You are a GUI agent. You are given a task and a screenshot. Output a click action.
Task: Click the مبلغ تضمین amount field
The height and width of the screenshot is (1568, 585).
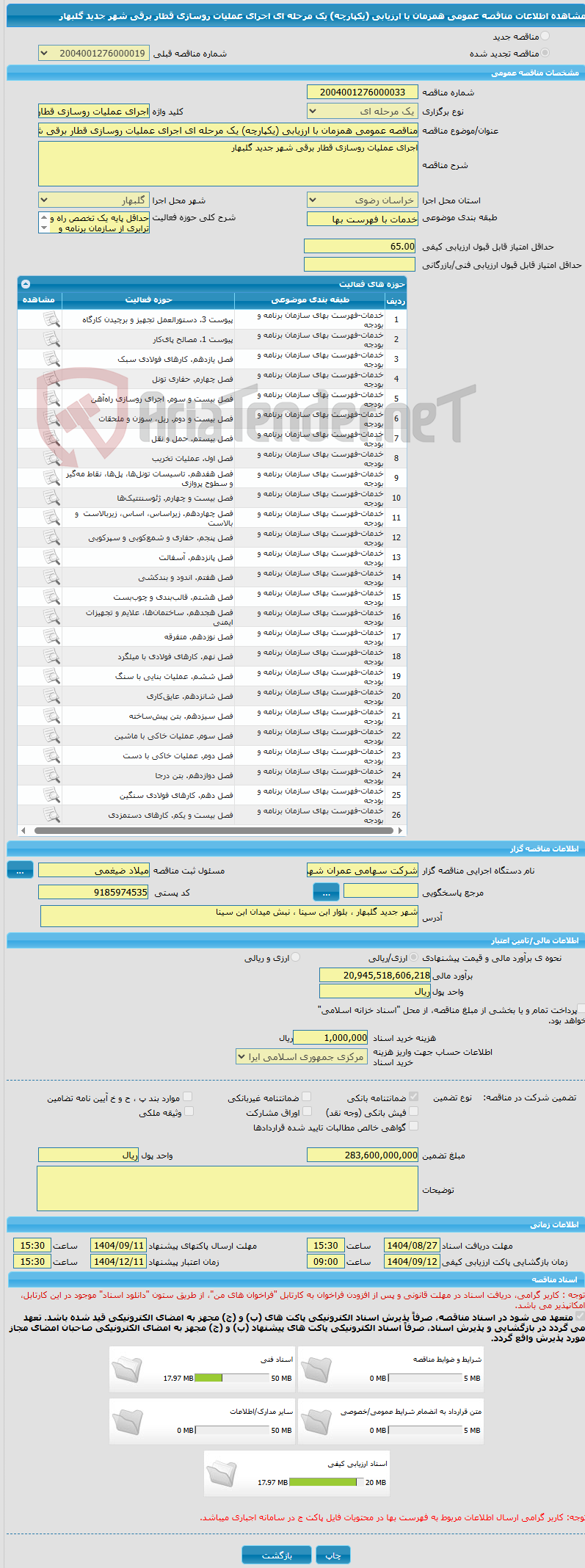click(x=362, y=1155)
